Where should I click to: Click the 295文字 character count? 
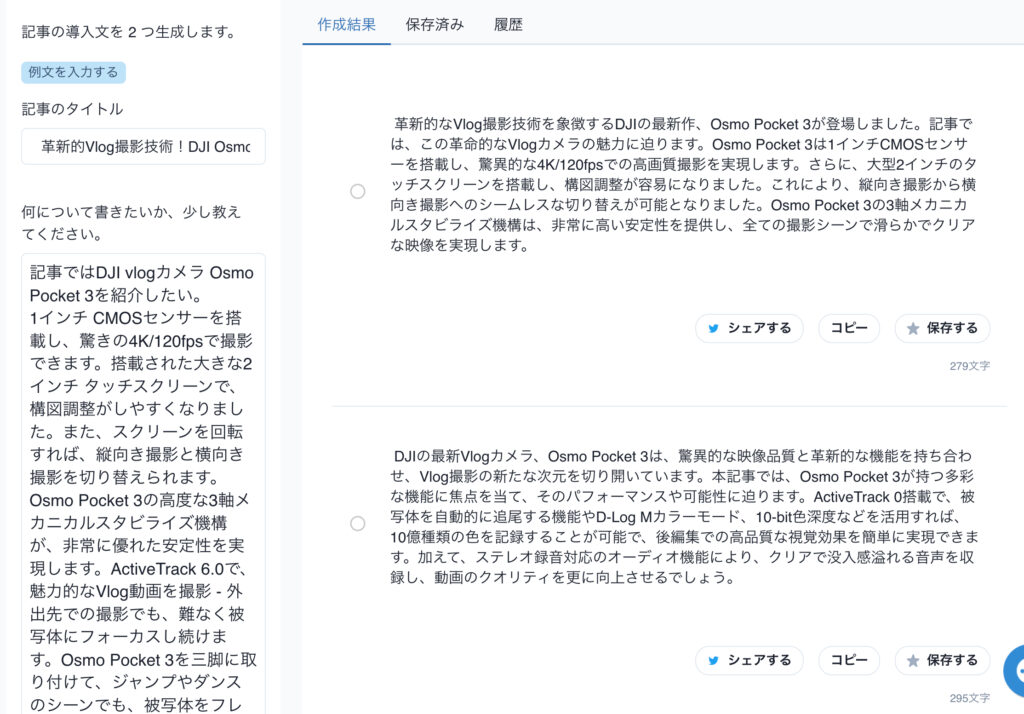(969, 698)
